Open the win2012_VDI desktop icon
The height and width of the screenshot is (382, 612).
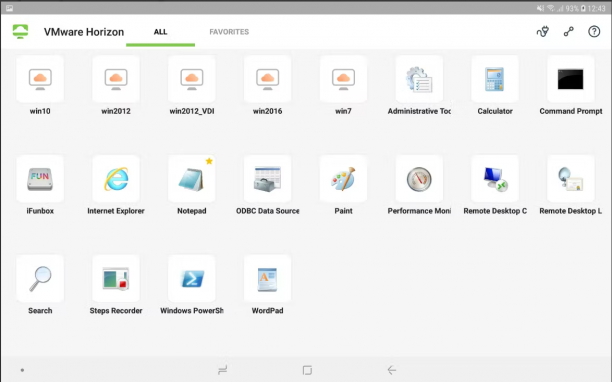coord(192,78)
